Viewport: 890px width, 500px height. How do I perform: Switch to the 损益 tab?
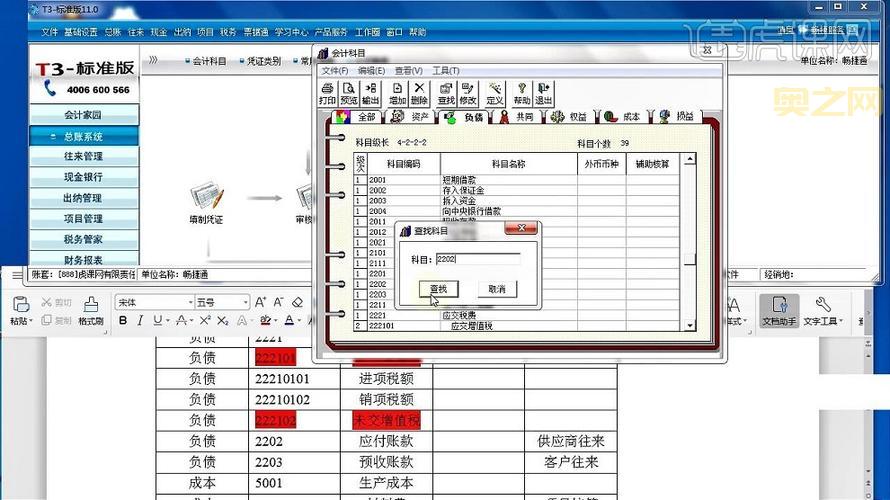677,117
